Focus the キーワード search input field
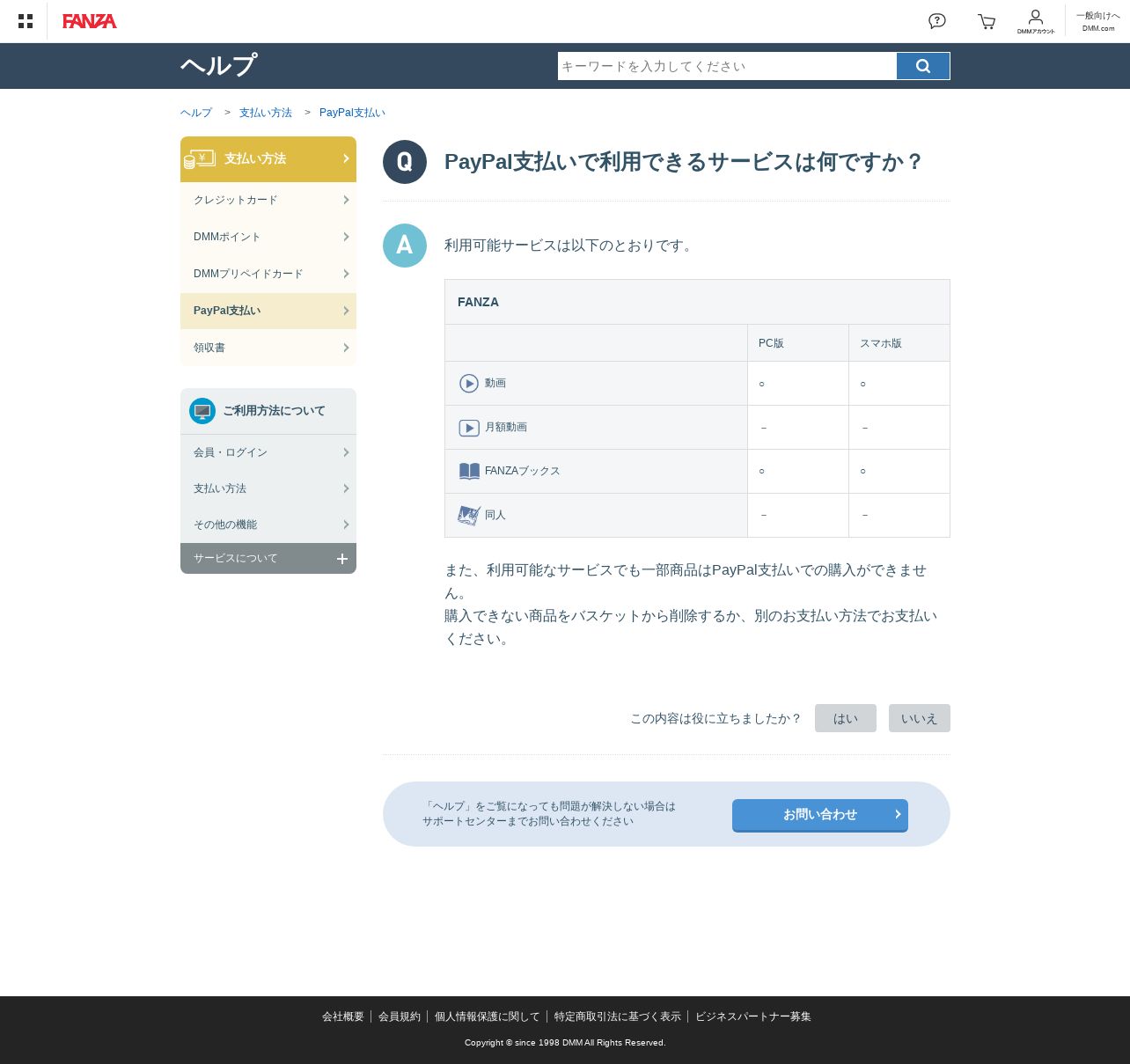1130x1064 pixels. tap(727, 66)
